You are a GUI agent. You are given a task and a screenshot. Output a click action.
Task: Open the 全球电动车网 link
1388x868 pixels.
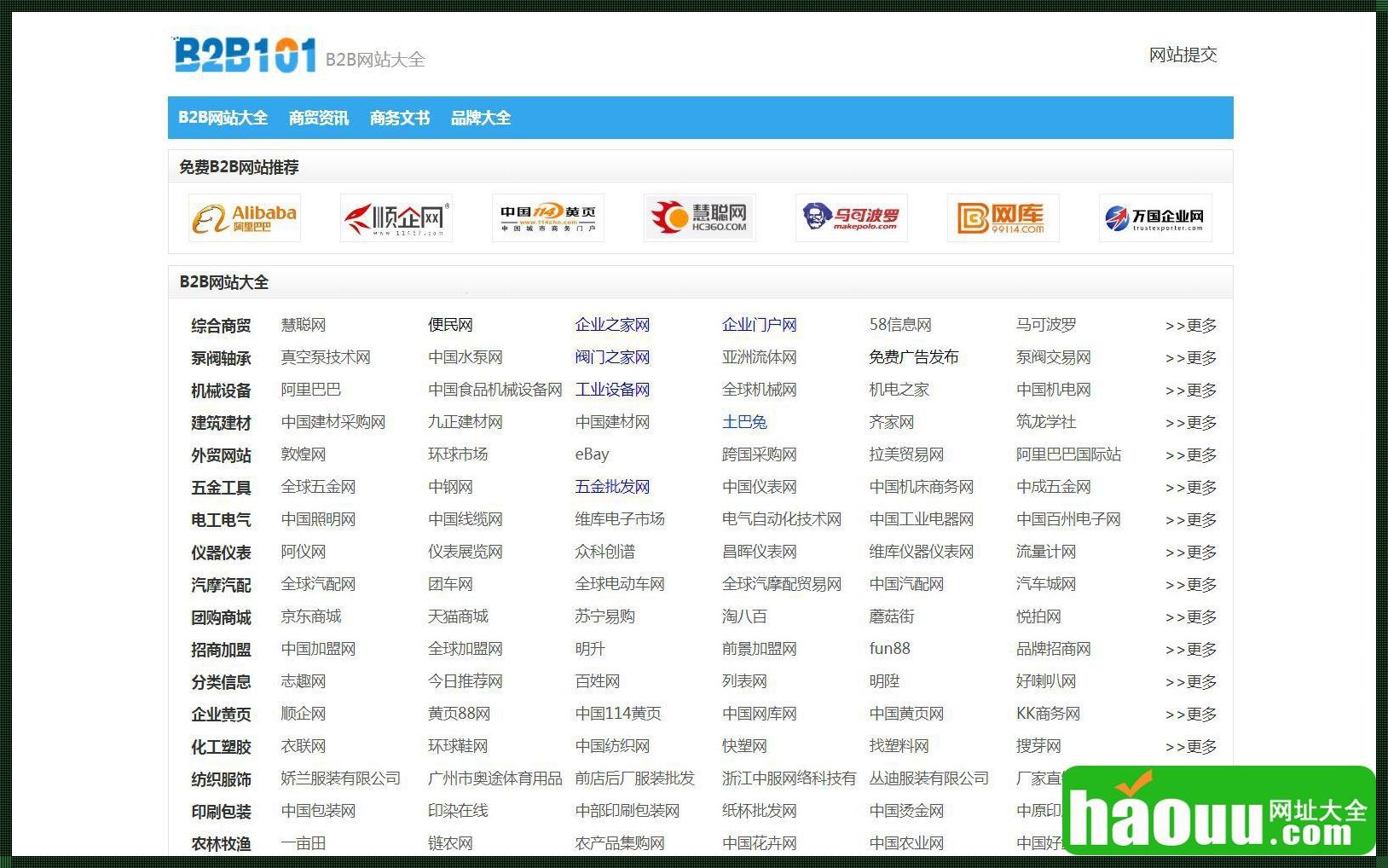click(x=620, y=584)
